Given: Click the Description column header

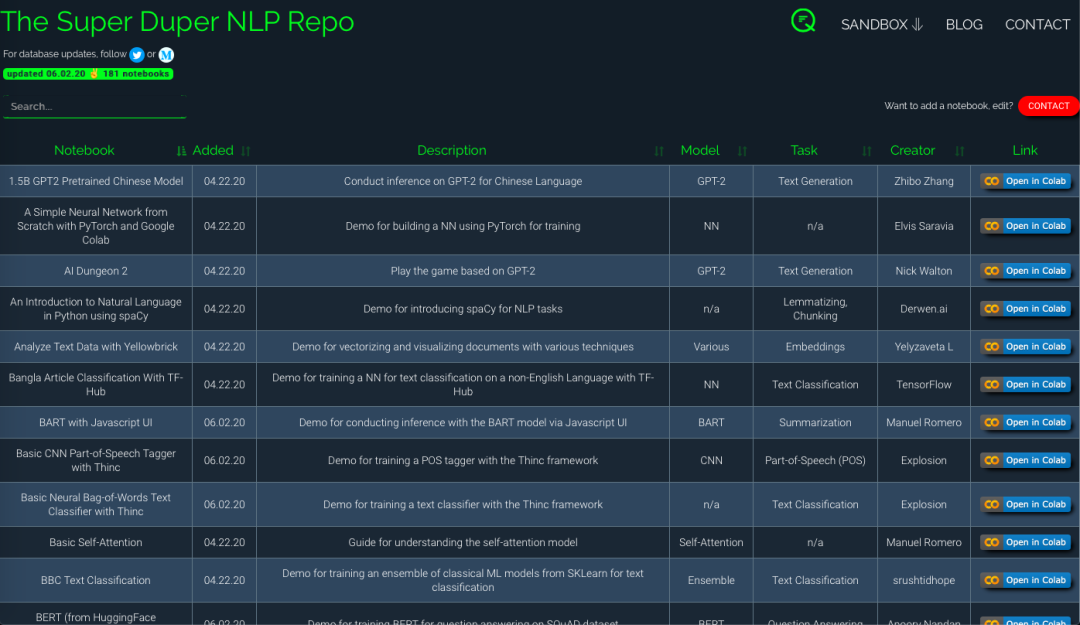Looking at the screenshot, I should [x=451, y=150].
